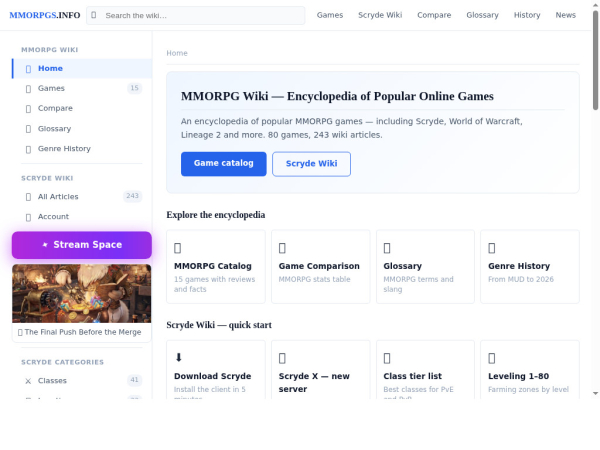
Task: Click the Compare icon in the sidebar
Action: tap(28, 109)
